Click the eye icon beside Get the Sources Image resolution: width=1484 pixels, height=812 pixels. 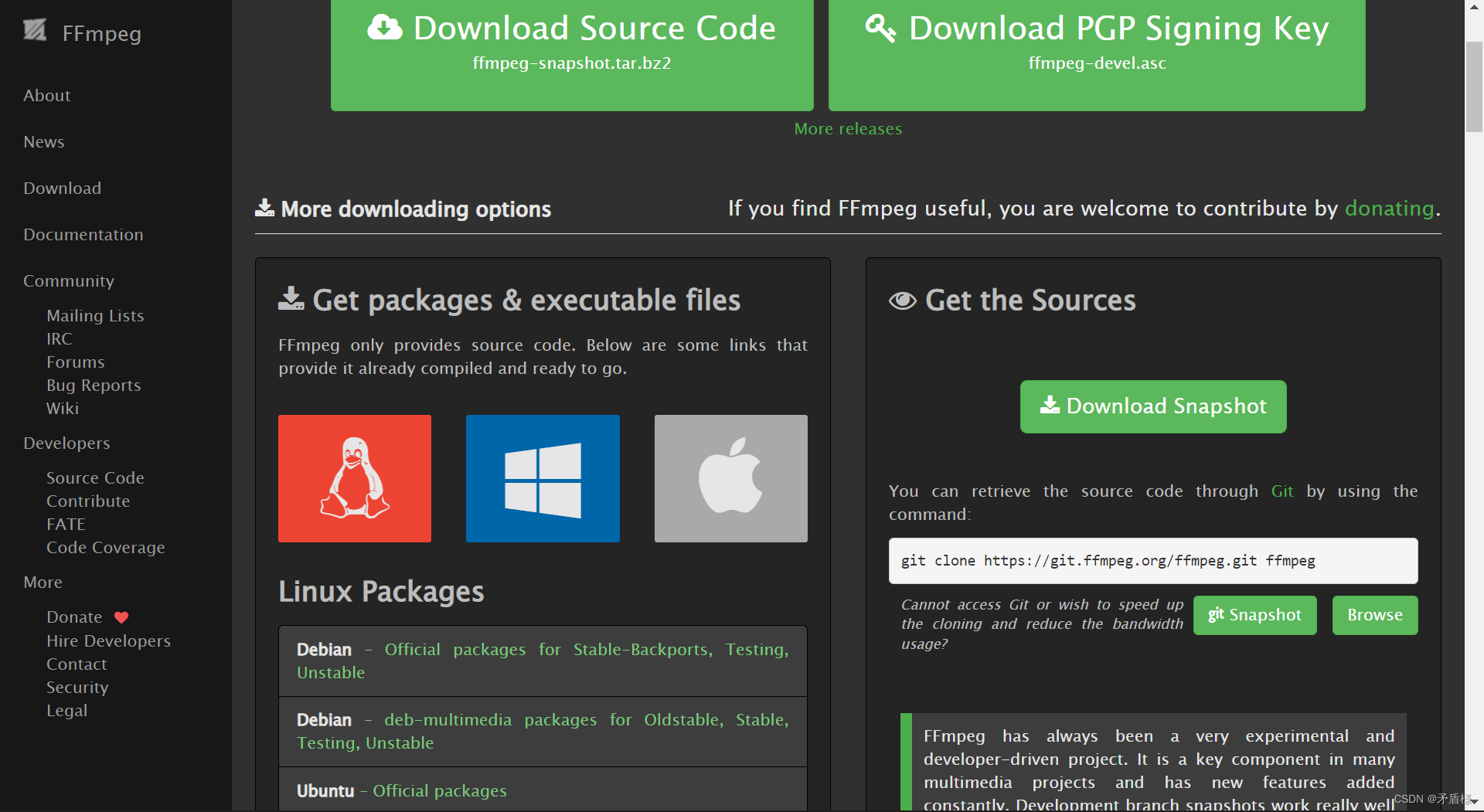click(x=902, y=301)
